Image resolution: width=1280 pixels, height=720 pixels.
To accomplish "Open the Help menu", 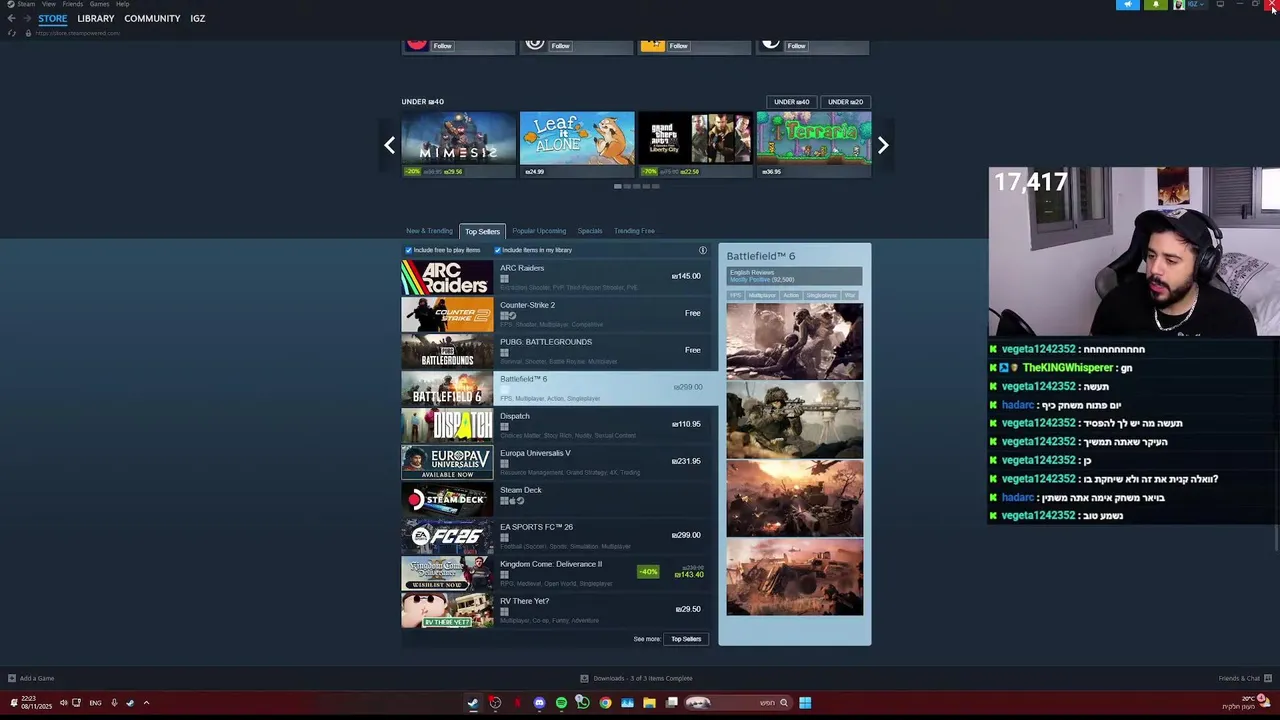I will [x=122, y=4].
